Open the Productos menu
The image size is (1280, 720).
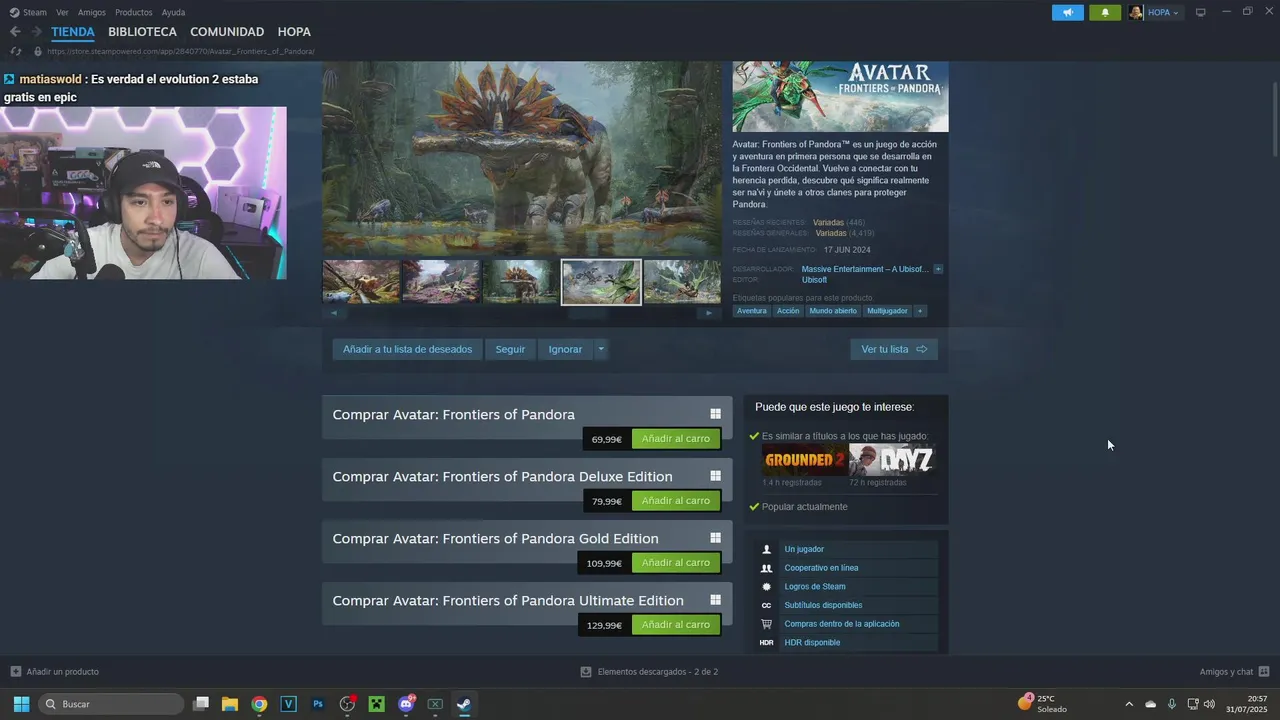(x=133, y=12)
